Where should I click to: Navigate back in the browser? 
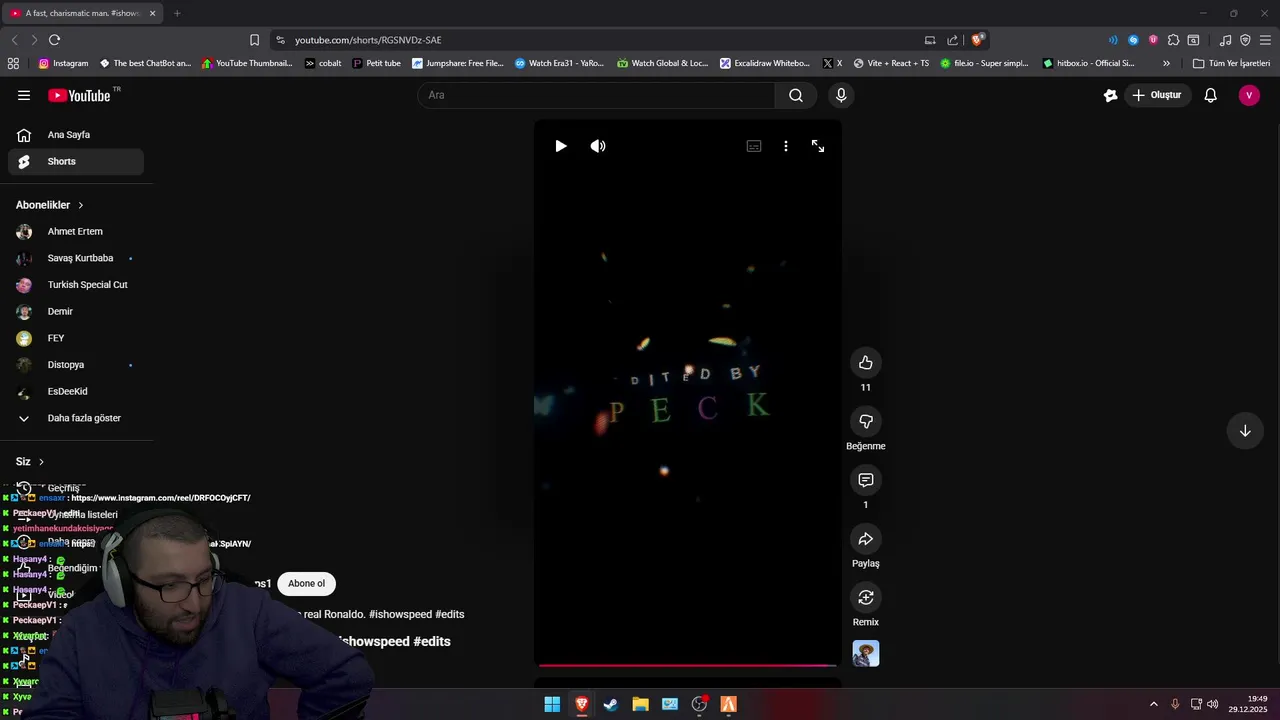pos(14,40)
